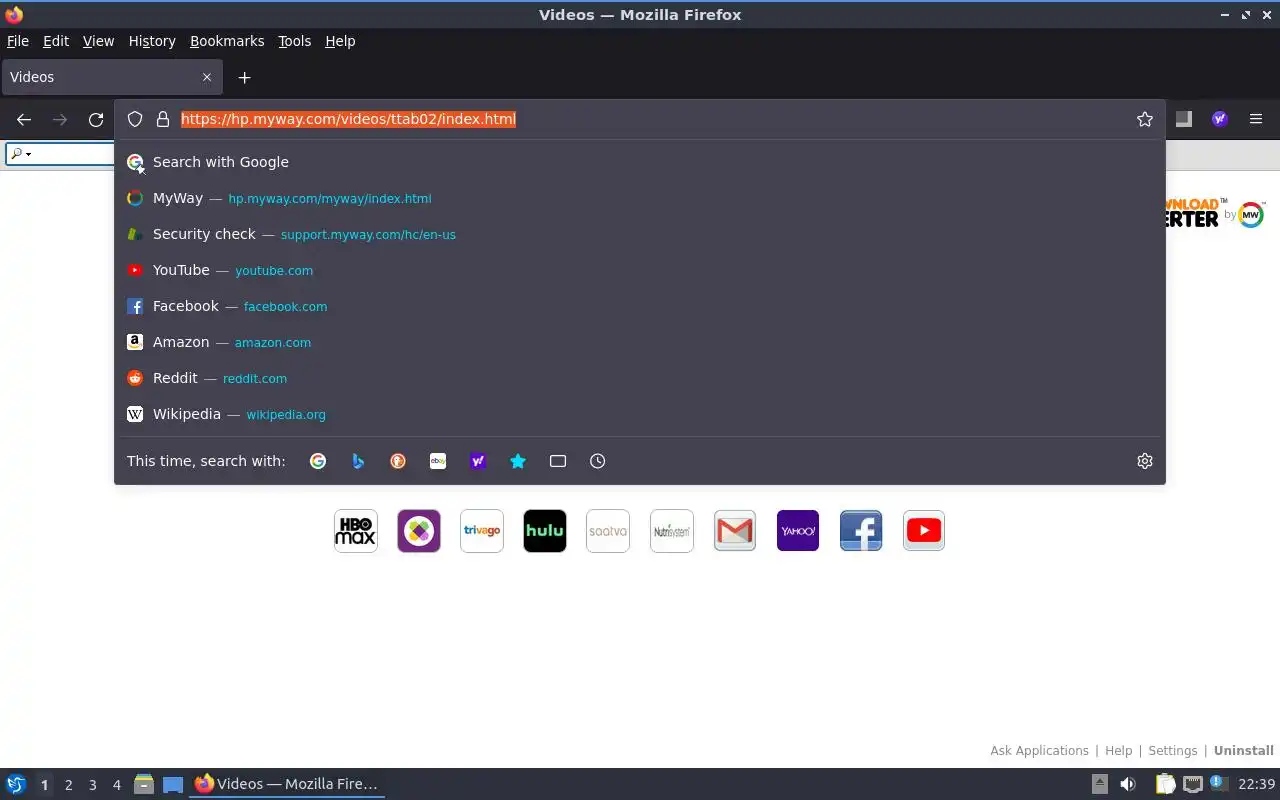This screenshot has height=800, width=1280.
Task: Open the trivago shortcut tile
Action: 482,531
